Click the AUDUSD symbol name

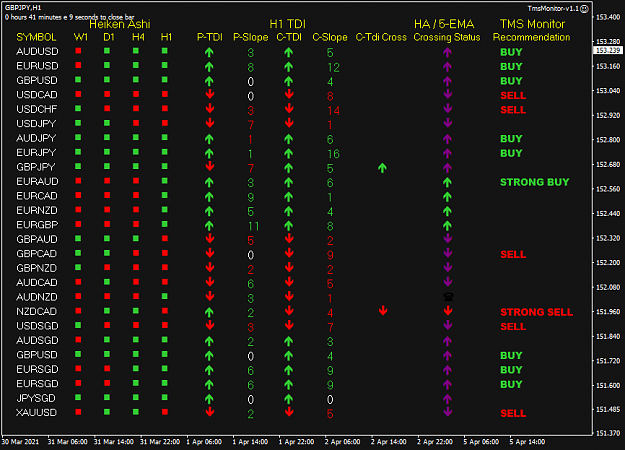pyautogui.click(x=37, y=51)
